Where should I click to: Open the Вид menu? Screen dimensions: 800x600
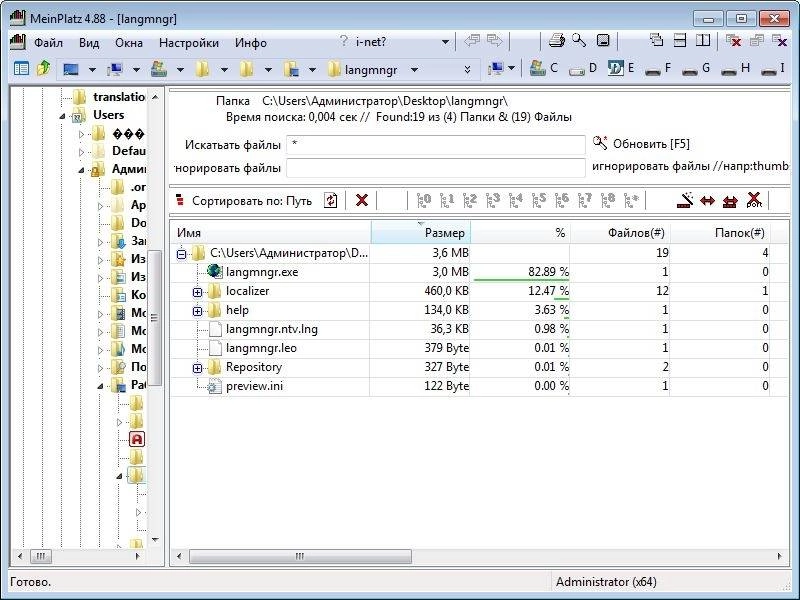click(89, 43)
